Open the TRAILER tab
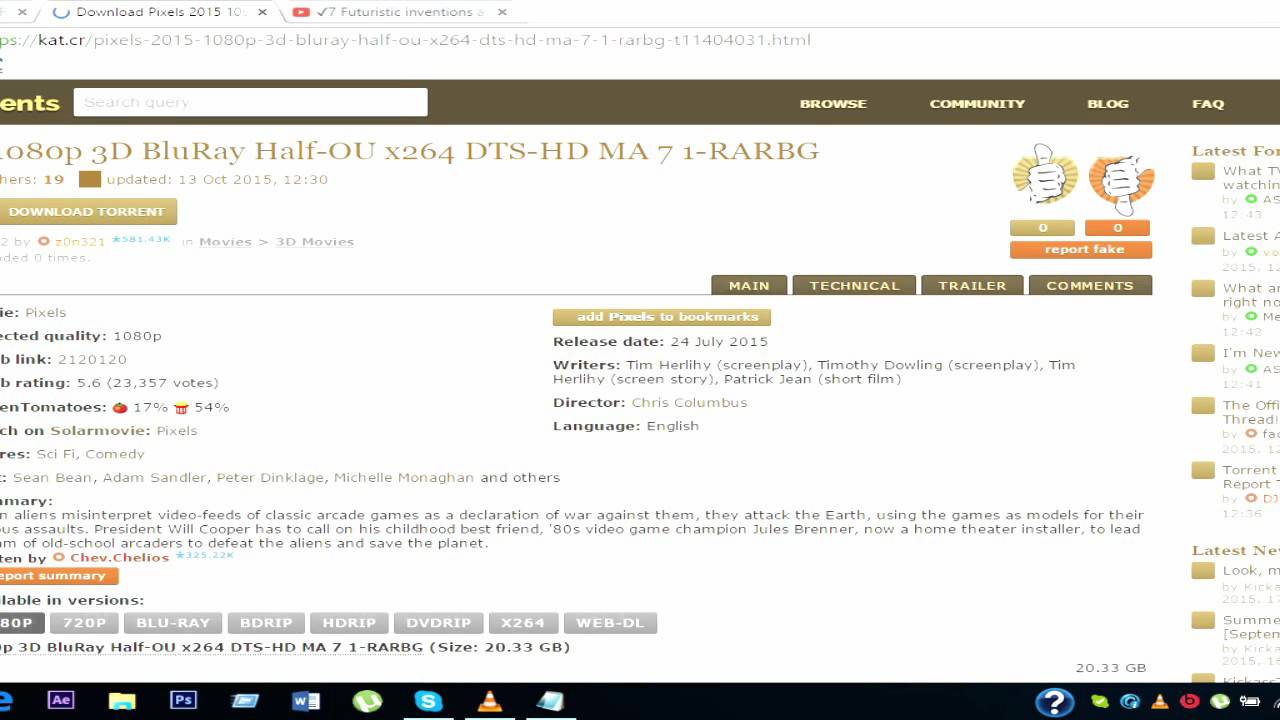 (972, 285)
